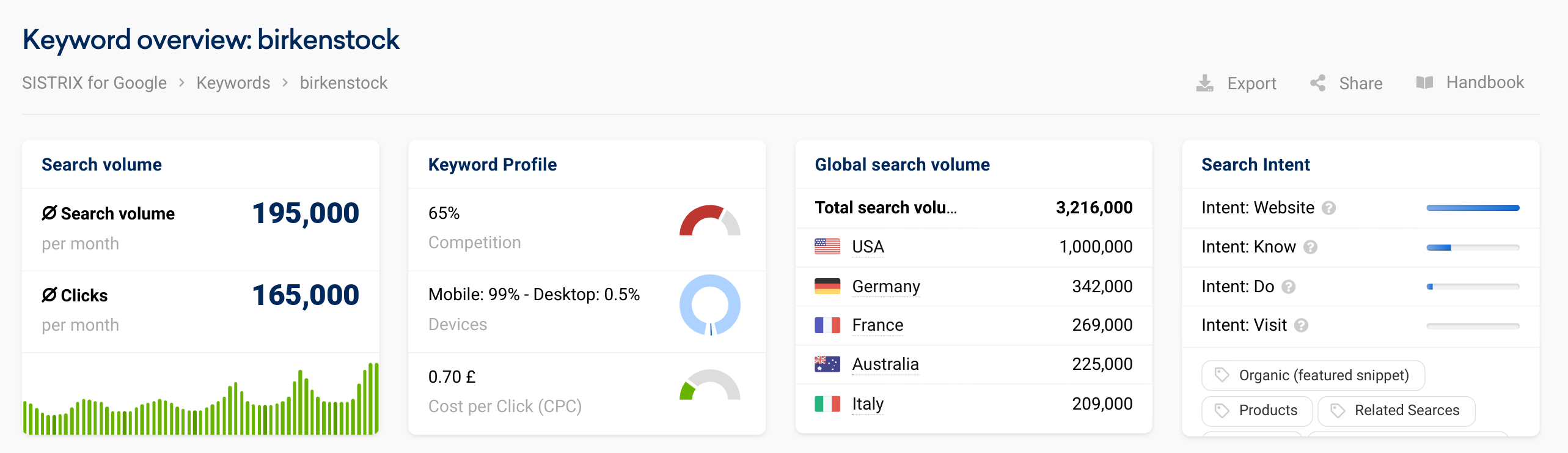Open the Keywords breadcrumb link
This screenshot has height=453, width=1568.
(233, 83)
